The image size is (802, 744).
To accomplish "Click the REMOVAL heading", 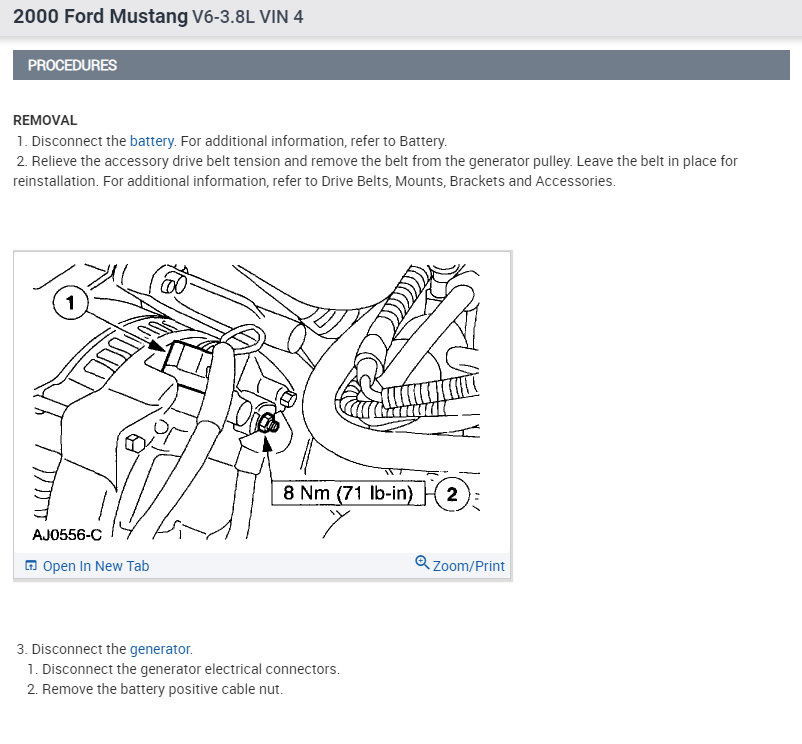I will (45, 120).
